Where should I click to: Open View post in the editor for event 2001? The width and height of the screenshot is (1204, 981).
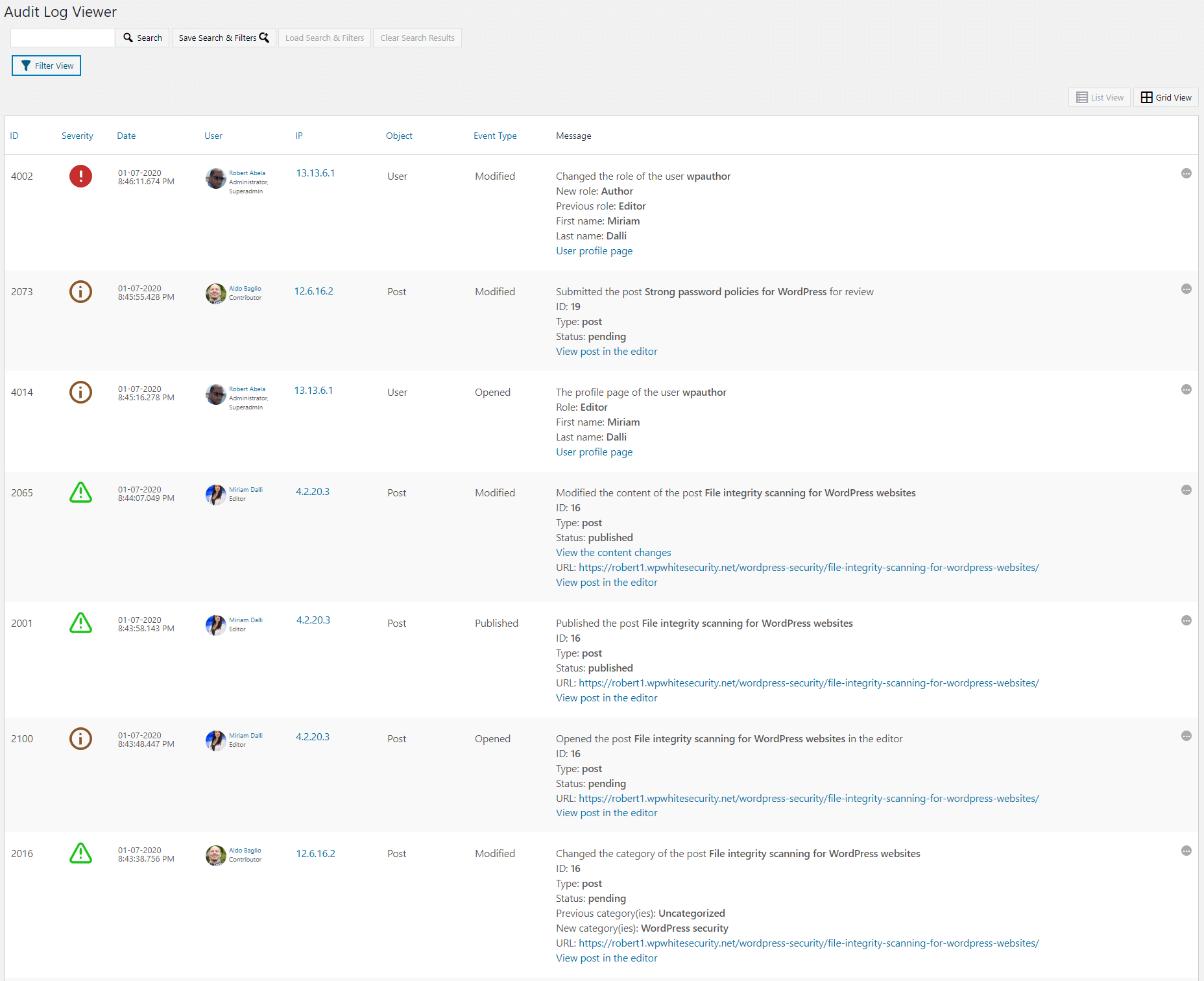point(607,697)
